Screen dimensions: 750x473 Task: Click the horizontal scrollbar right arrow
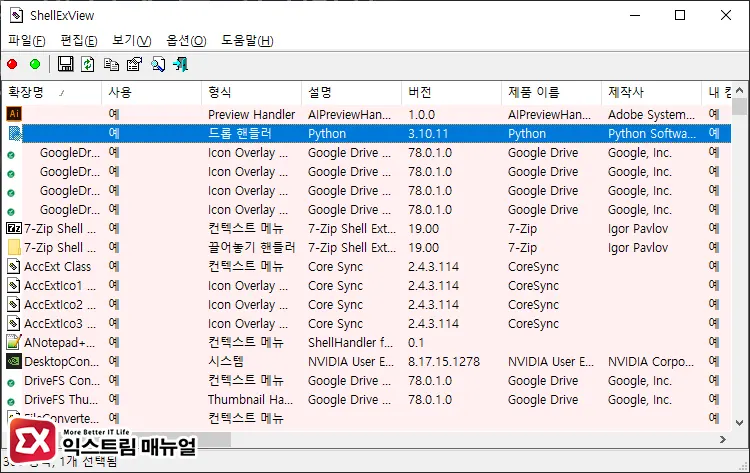point(722,439)
